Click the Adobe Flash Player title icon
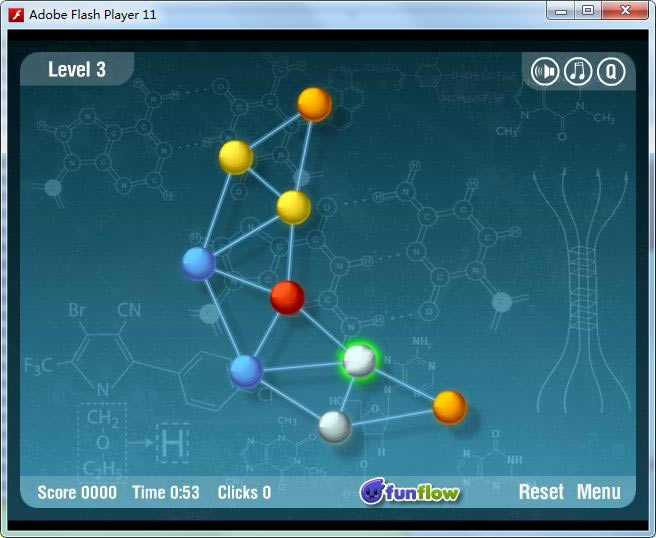656x538 pixels. (x=16, y=15)
